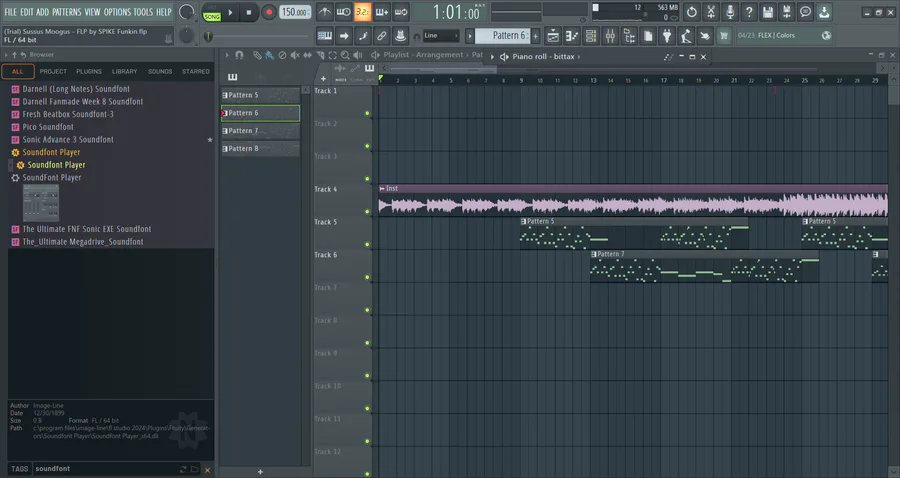Open the project picker pages icon
The height and width of the screenshot is (478, 900).
pyautogui.click(x=648, y=36)
